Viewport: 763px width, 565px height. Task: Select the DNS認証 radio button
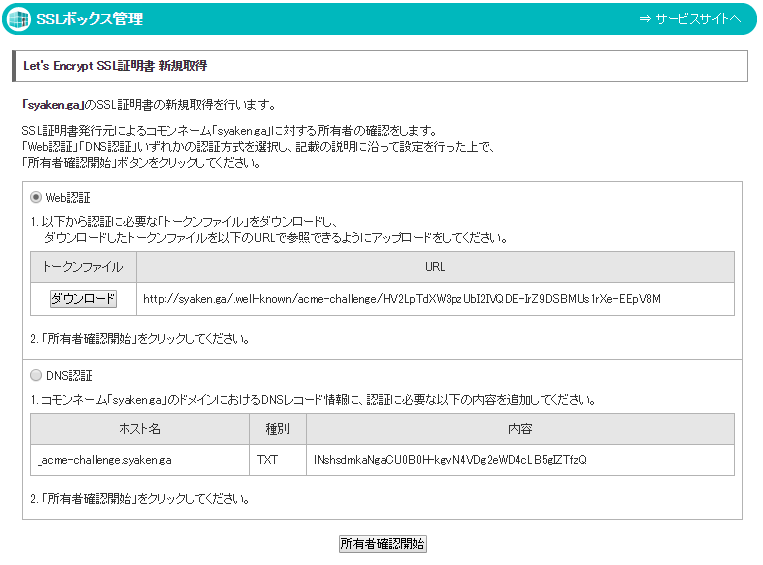point(36,375)
